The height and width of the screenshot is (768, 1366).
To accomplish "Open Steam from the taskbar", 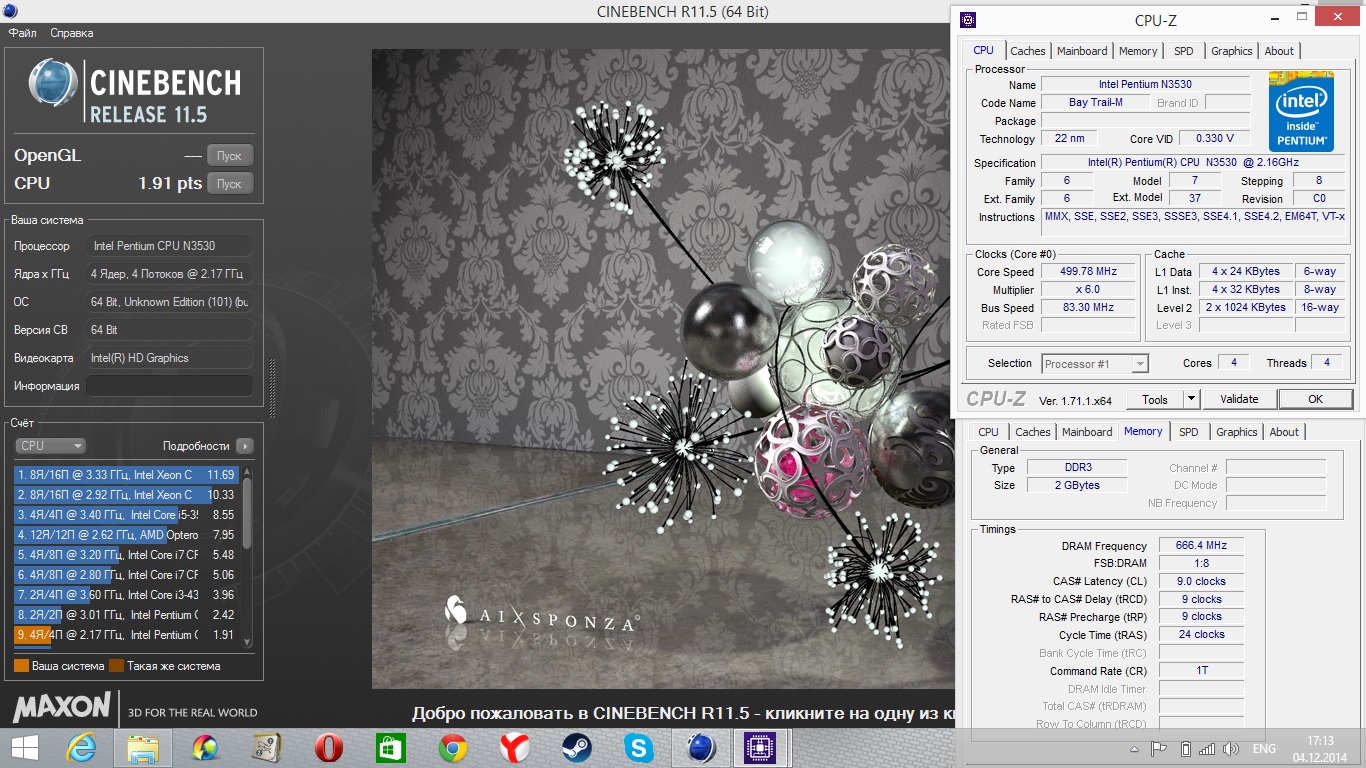I will coord(577,747).
